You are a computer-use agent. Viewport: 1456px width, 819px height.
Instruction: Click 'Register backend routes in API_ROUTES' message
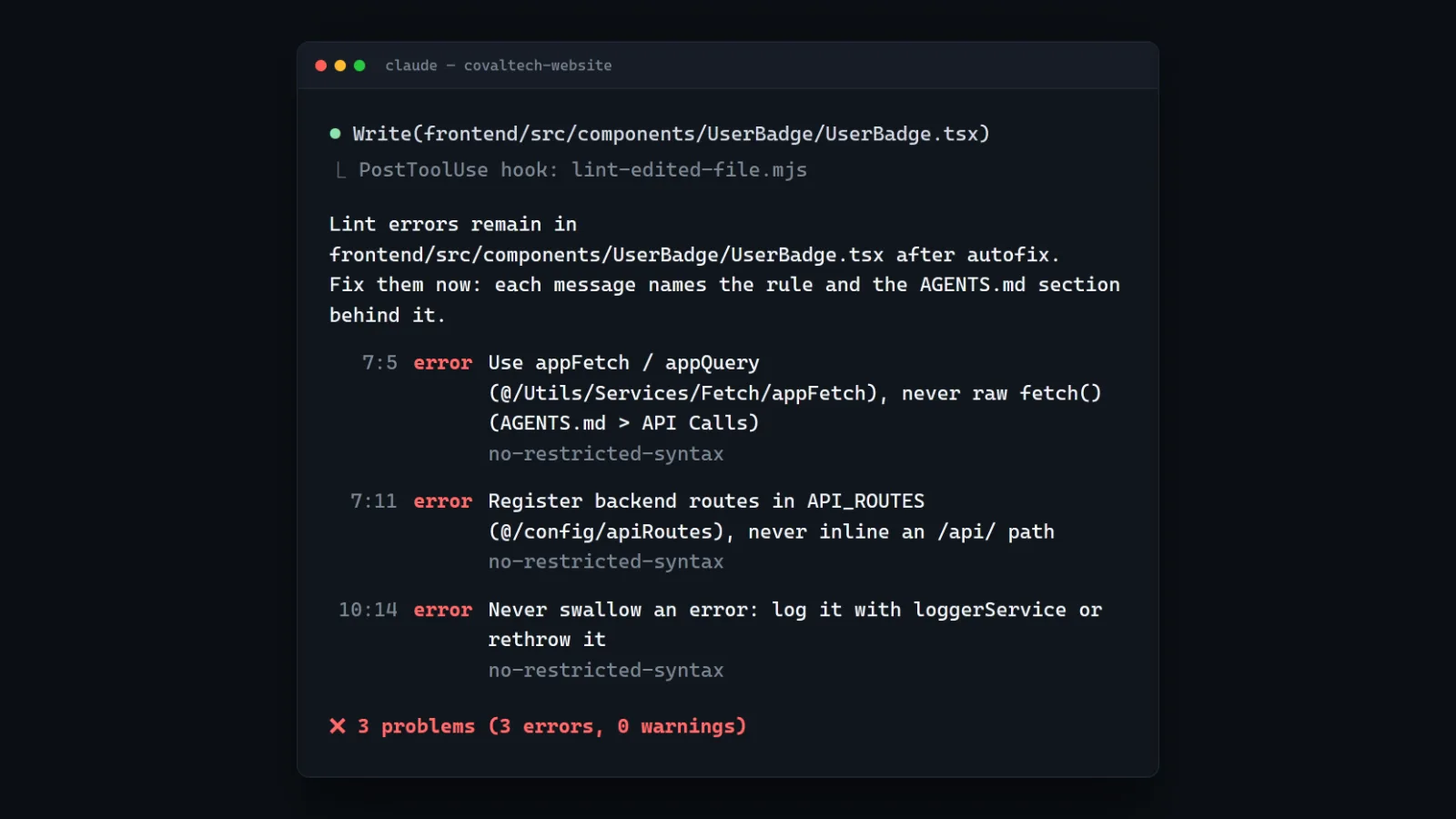pos(706,501)
